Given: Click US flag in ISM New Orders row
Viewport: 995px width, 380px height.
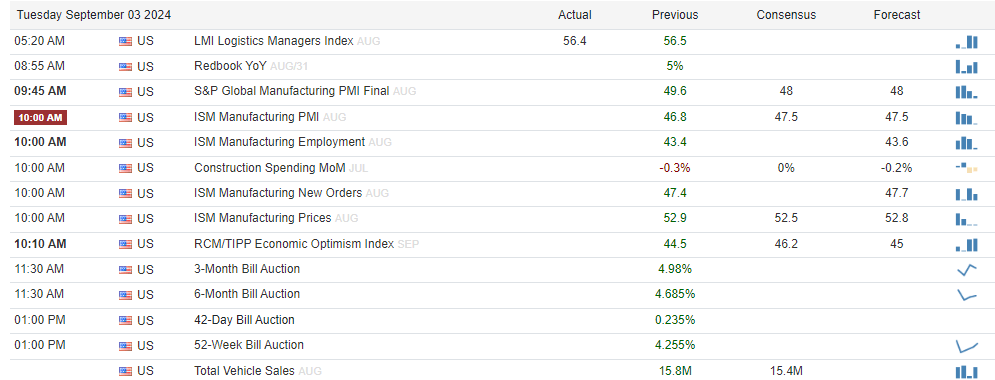Looking at the screenshot, I should coord(125,193).
